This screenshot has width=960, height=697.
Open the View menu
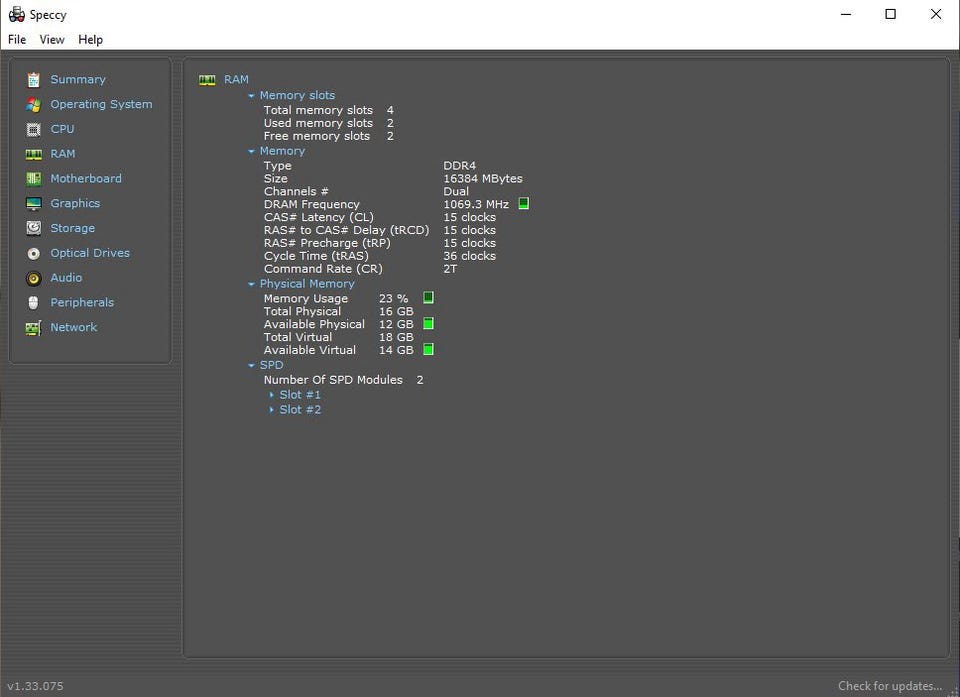(x=52, y=40)
